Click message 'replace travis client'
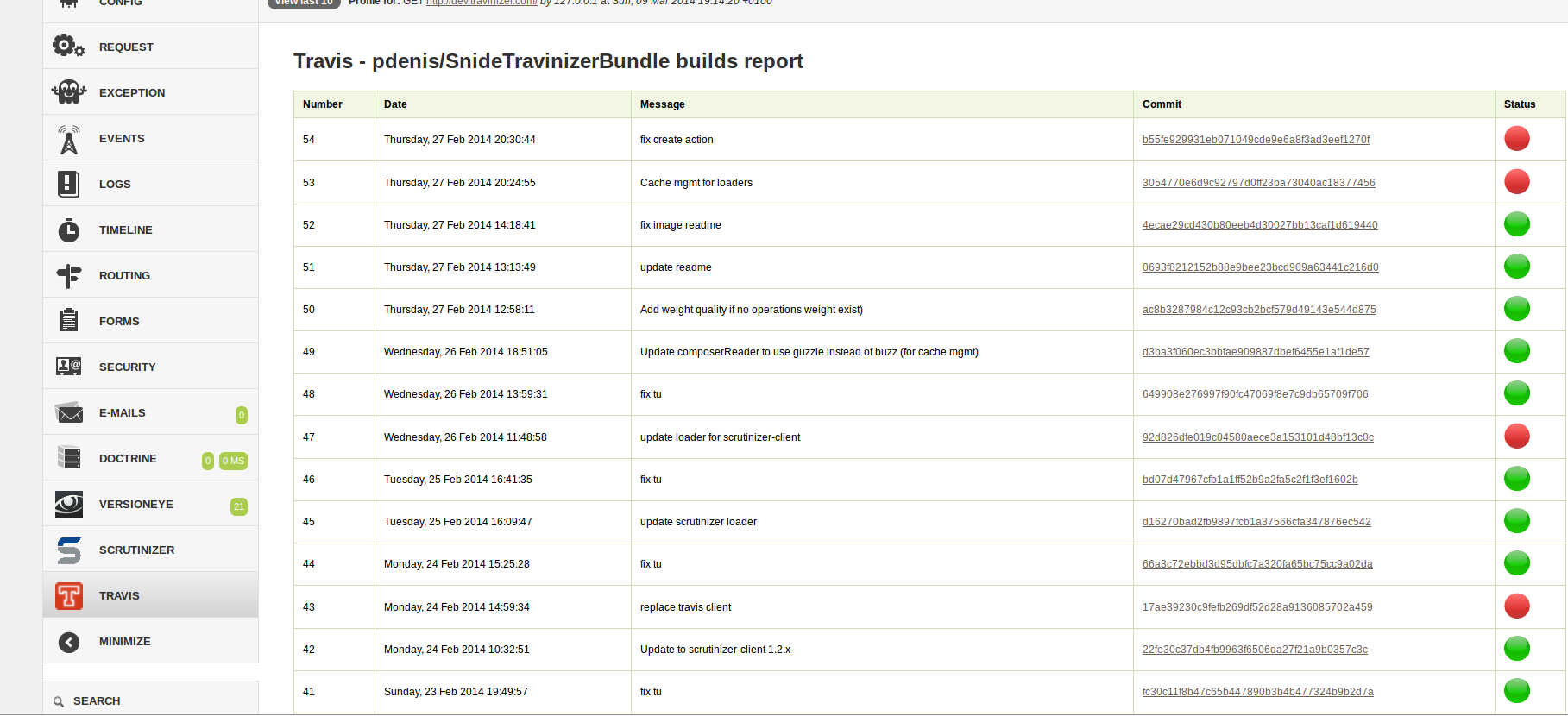 click(x=685, y=607)
